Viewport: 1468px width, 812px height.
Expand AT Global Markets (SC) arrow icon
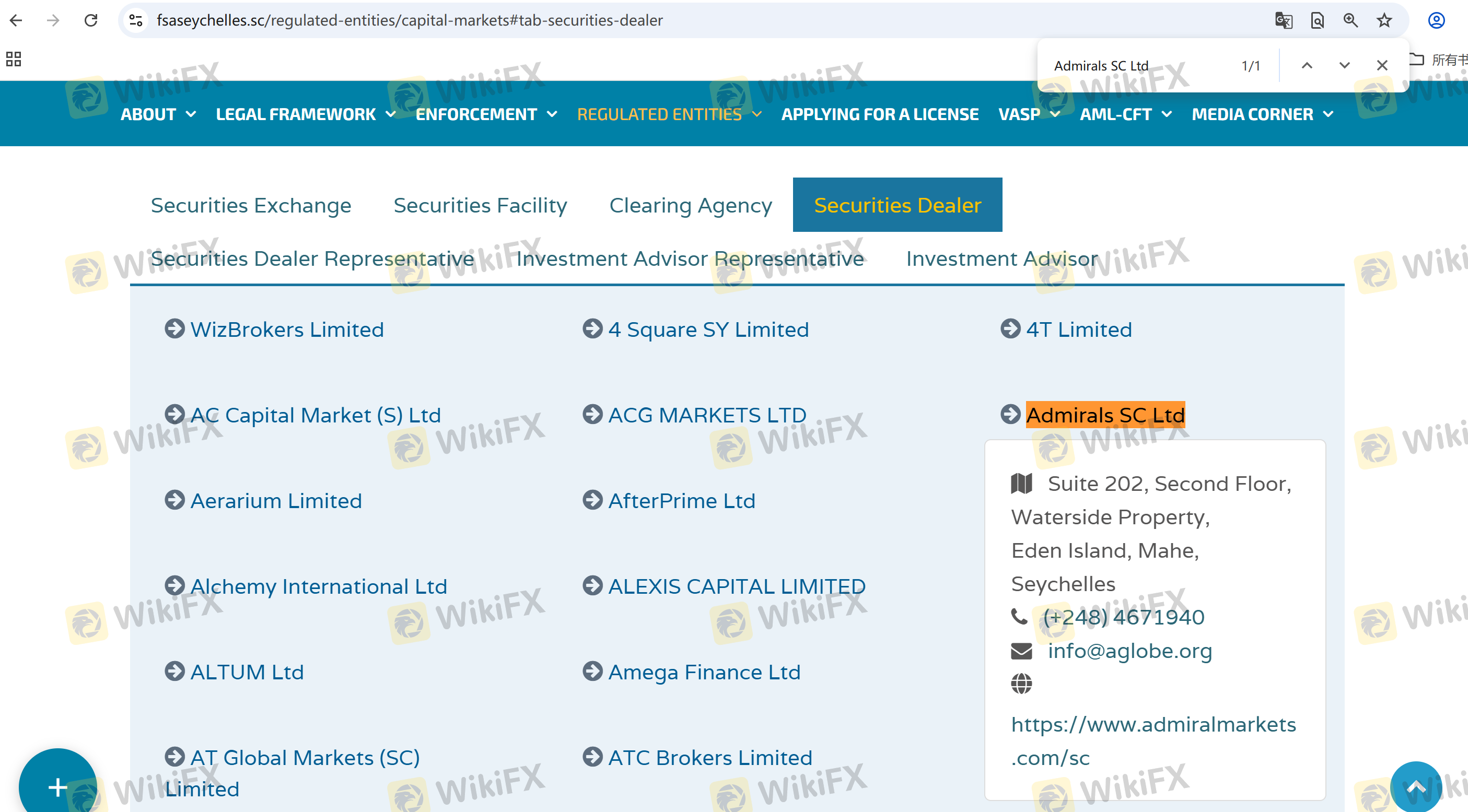tap(174, 757)
